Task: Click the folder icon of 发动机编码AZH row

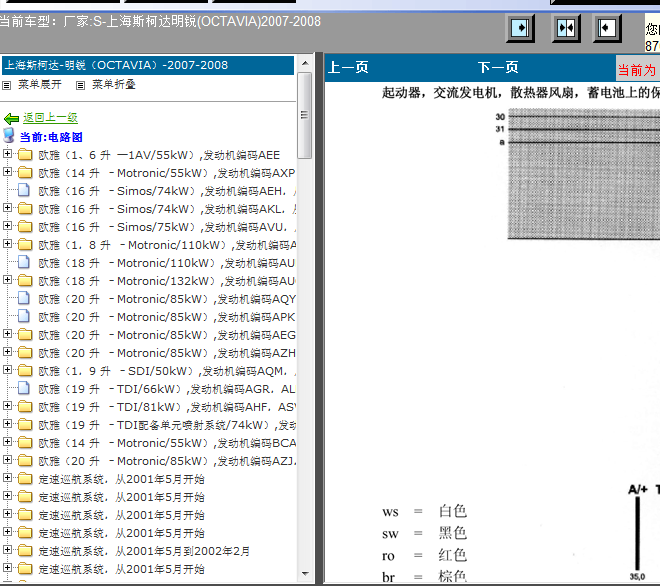Action: point(25,352)
